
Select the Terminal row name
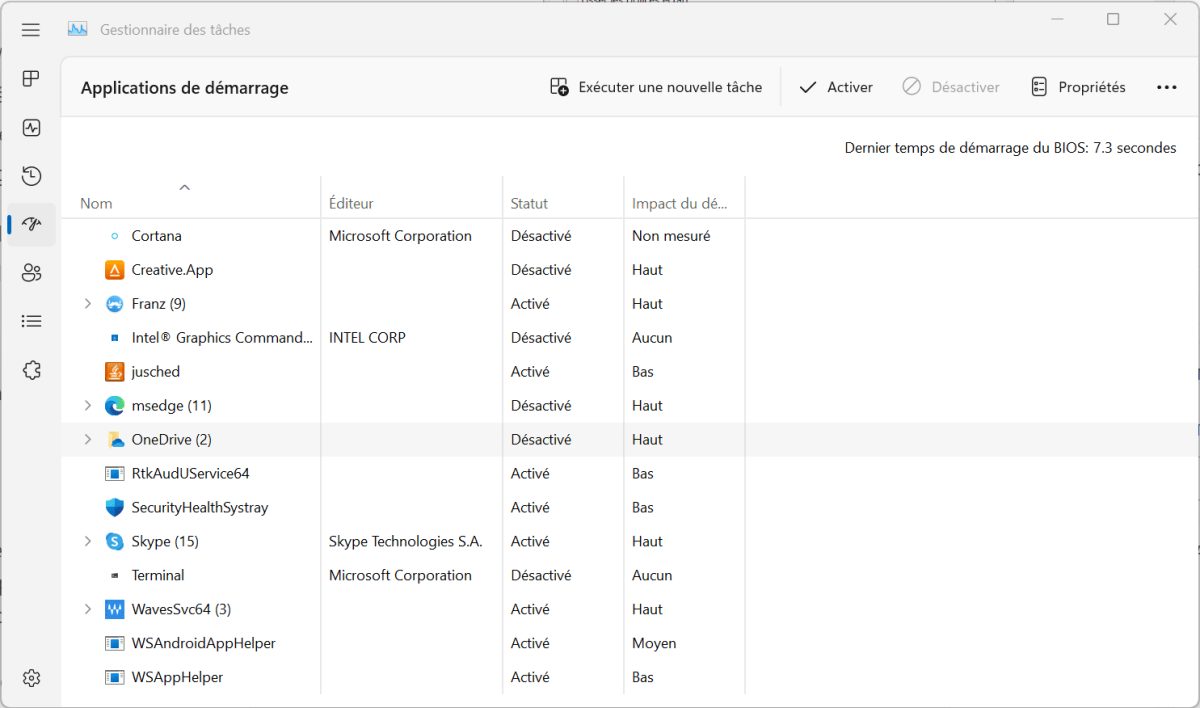coord(158,576)
